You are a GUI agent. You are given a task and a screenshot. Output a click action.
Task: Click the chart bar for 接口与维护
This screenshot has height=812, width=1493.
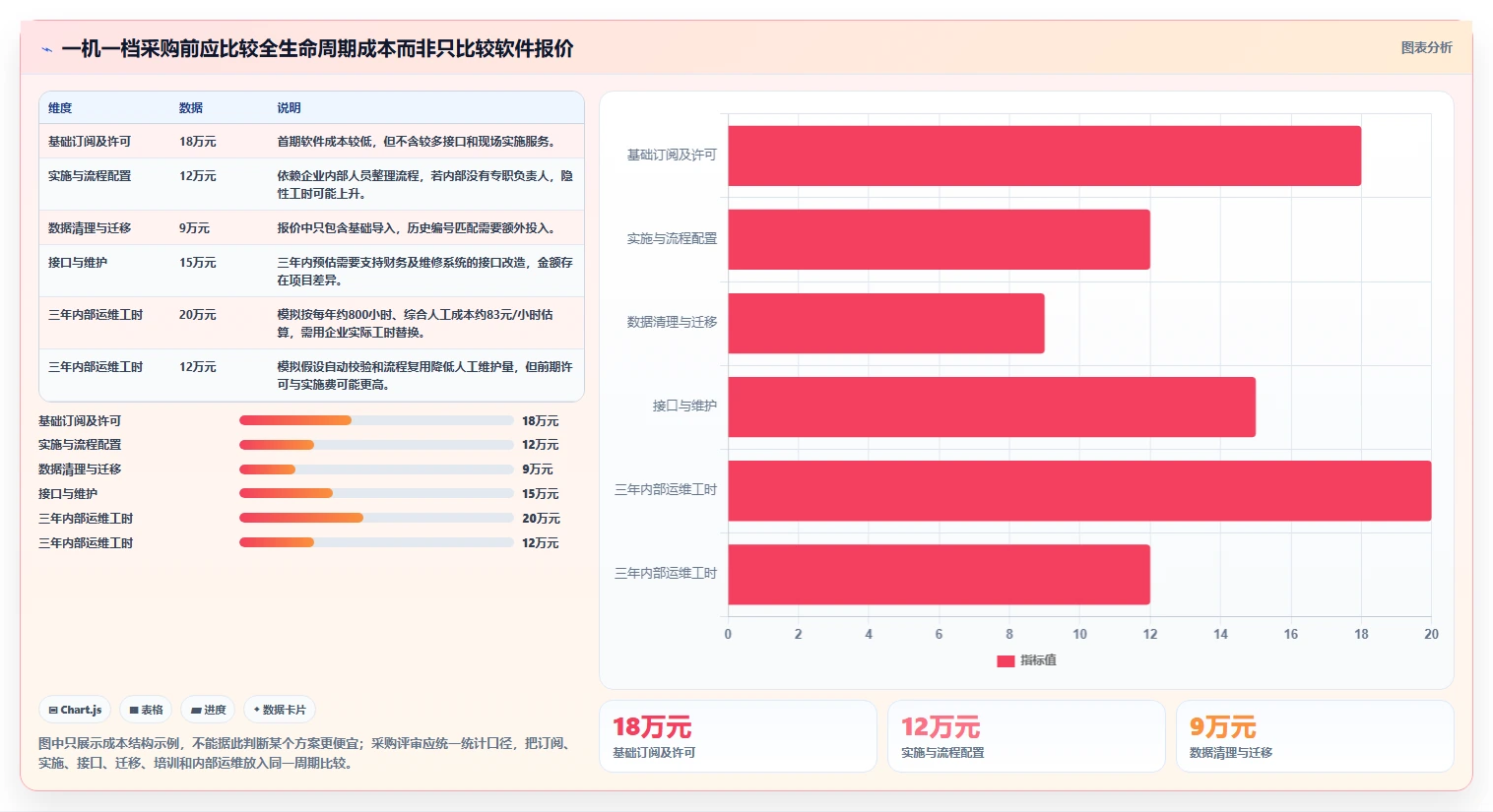click(x=992, y=406)
